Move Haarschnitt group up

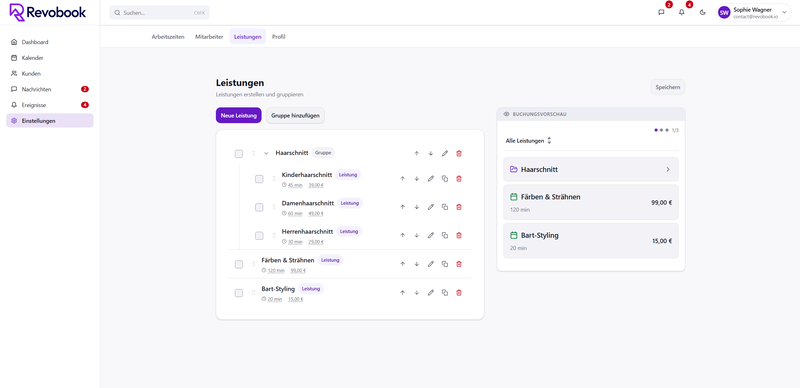pyautogui.click(x=416, y=153)
